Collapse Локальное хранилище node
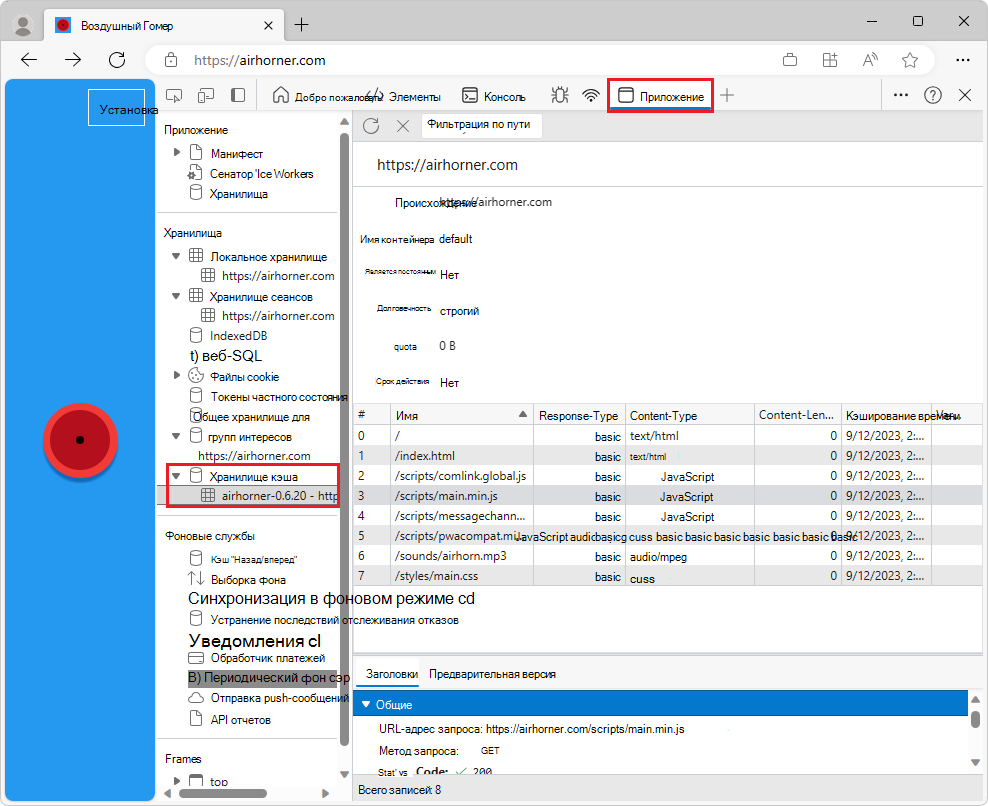 pyautogui.click(x=176, y=256)
